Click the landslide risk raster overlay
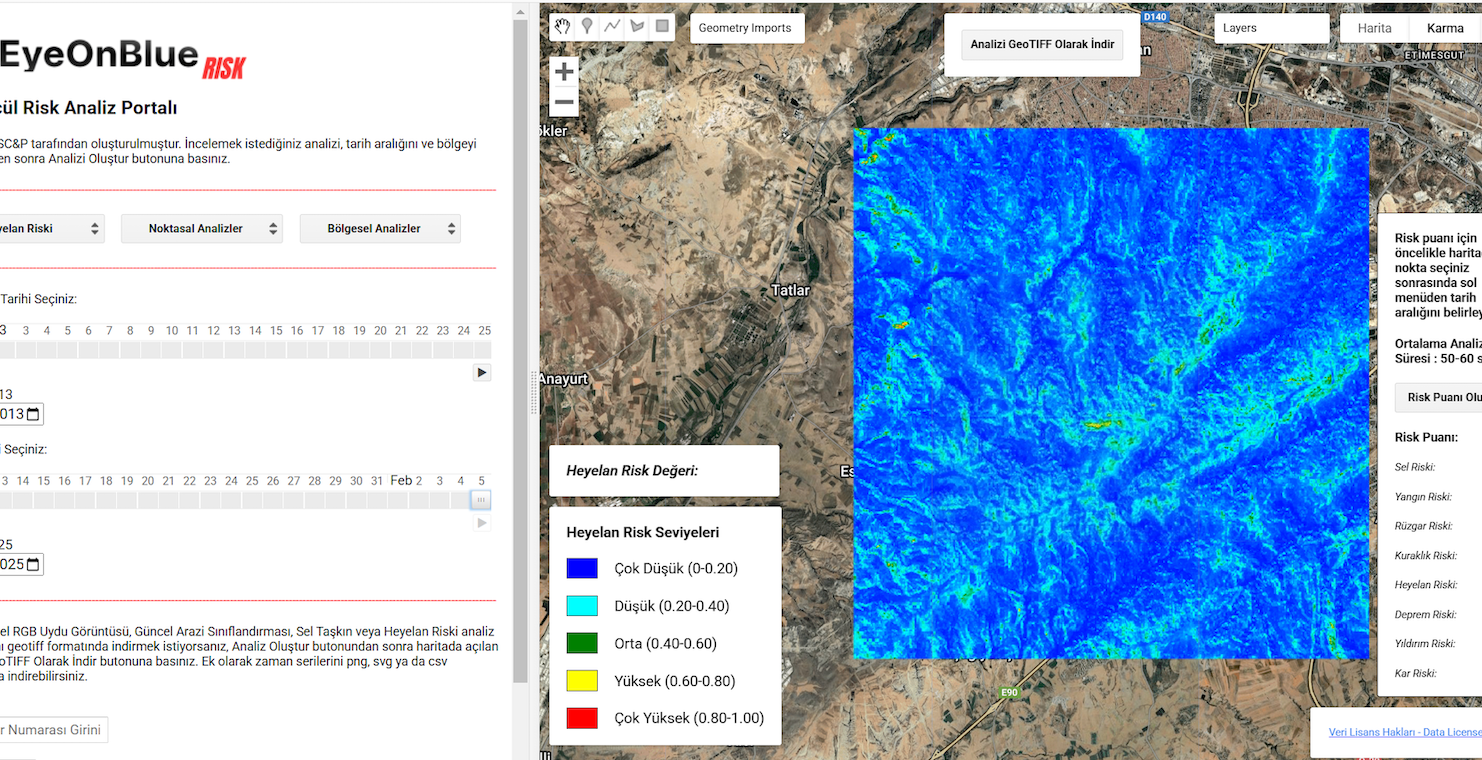 (1110, 393)
